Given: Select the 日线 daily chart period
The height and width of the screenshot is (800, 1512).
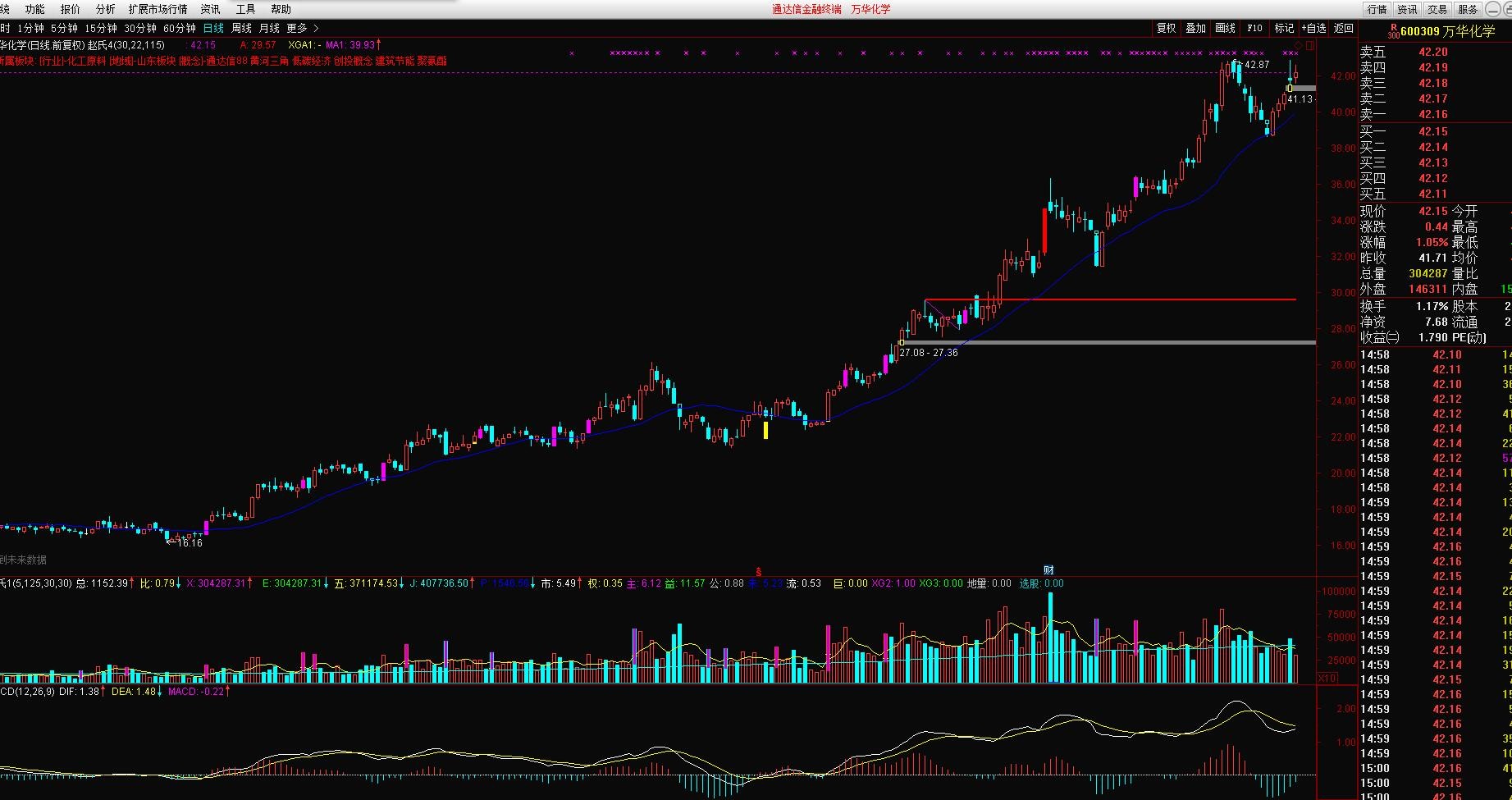Looking at the screenshot, I should 213,28.
